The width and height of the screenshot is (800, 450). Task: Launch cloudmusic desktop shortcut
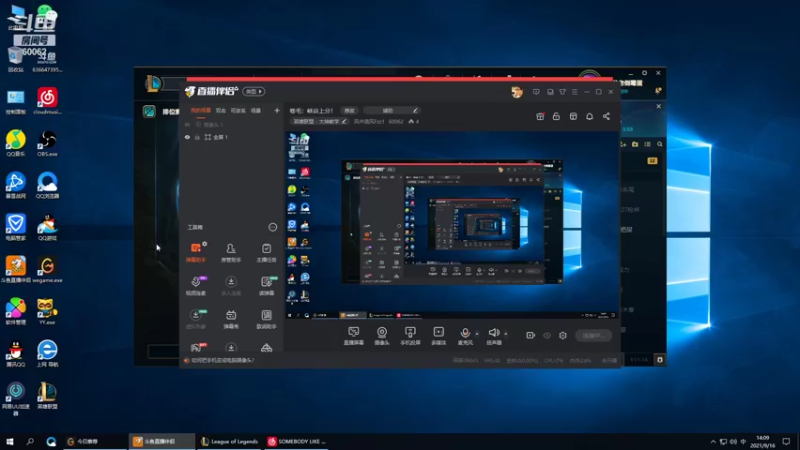click(x=47, y=101)
